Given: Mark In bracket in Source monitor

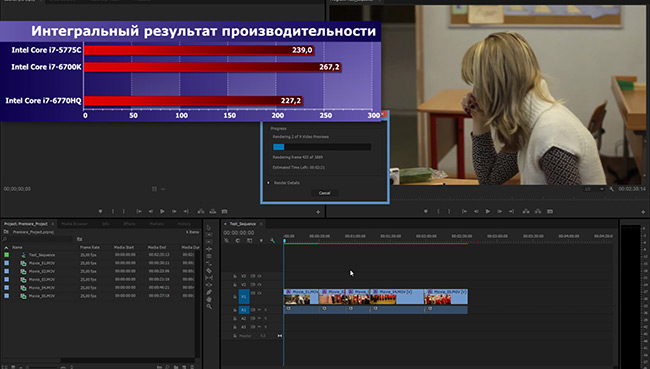Looking at the screenshot, I should tap(113, 211).
